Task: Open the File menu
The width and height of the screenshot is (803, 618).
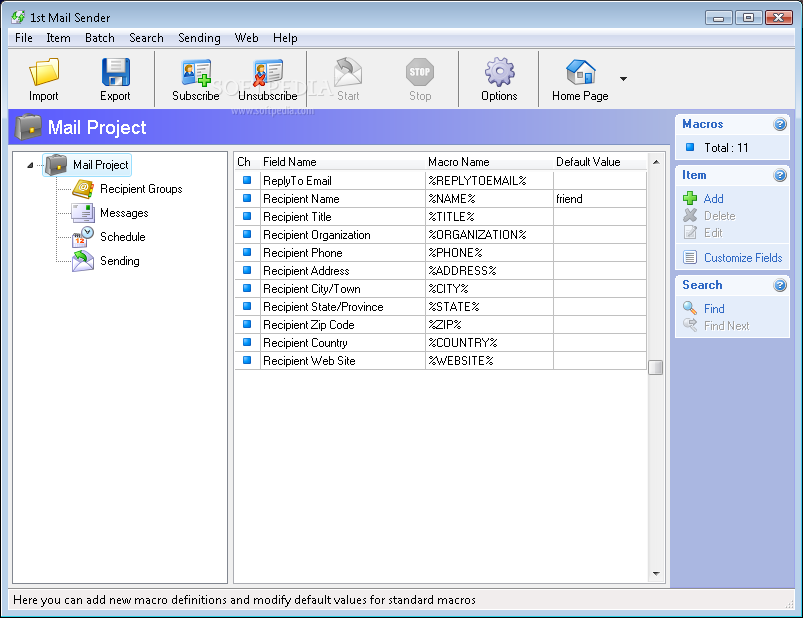Action: 24,38
